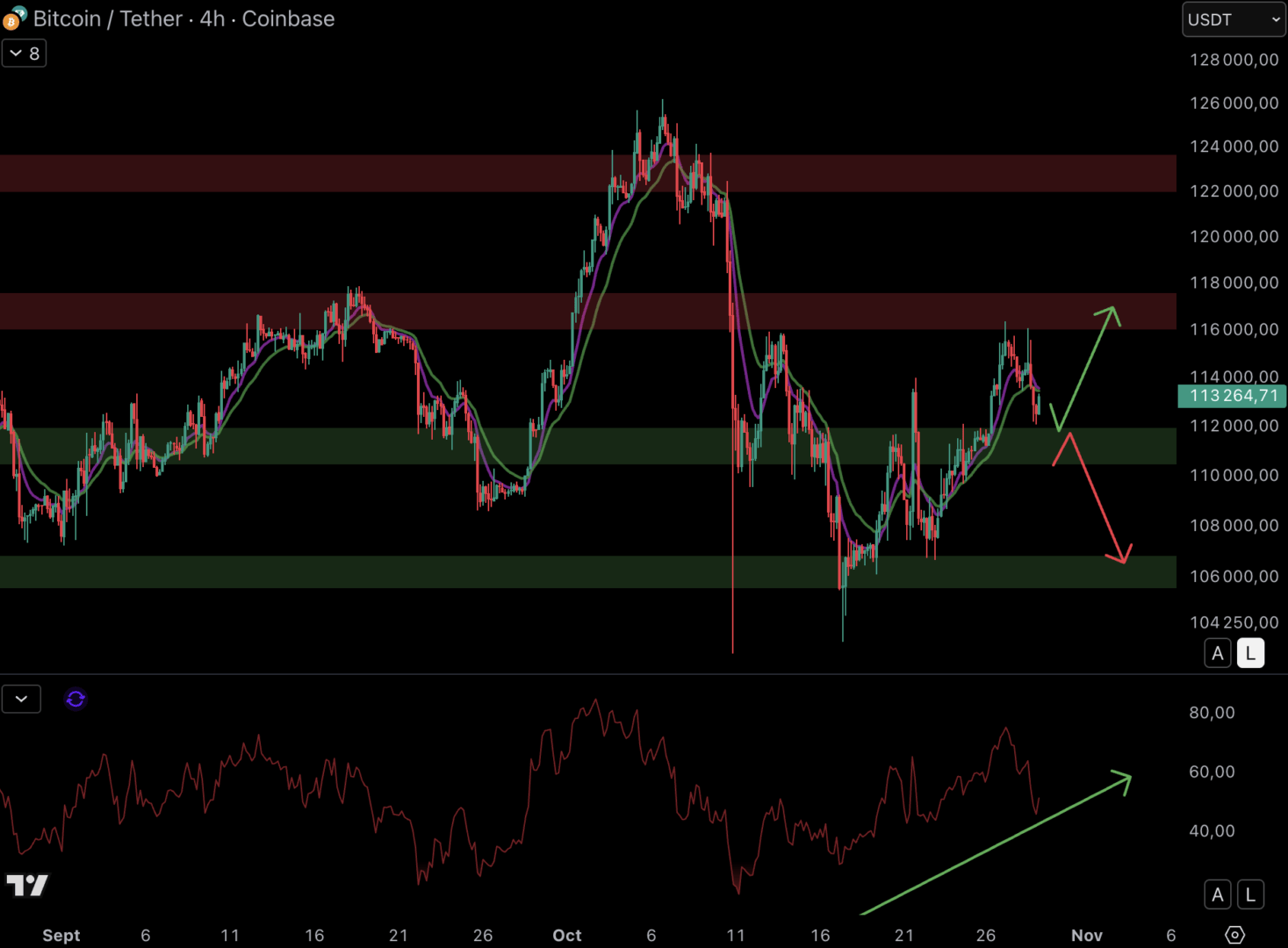Image resolution: width=1288 pixels, height=948 pixels.
Task: Expand the collapsed indicators legend showing 8
Action: tap(24, 54)
